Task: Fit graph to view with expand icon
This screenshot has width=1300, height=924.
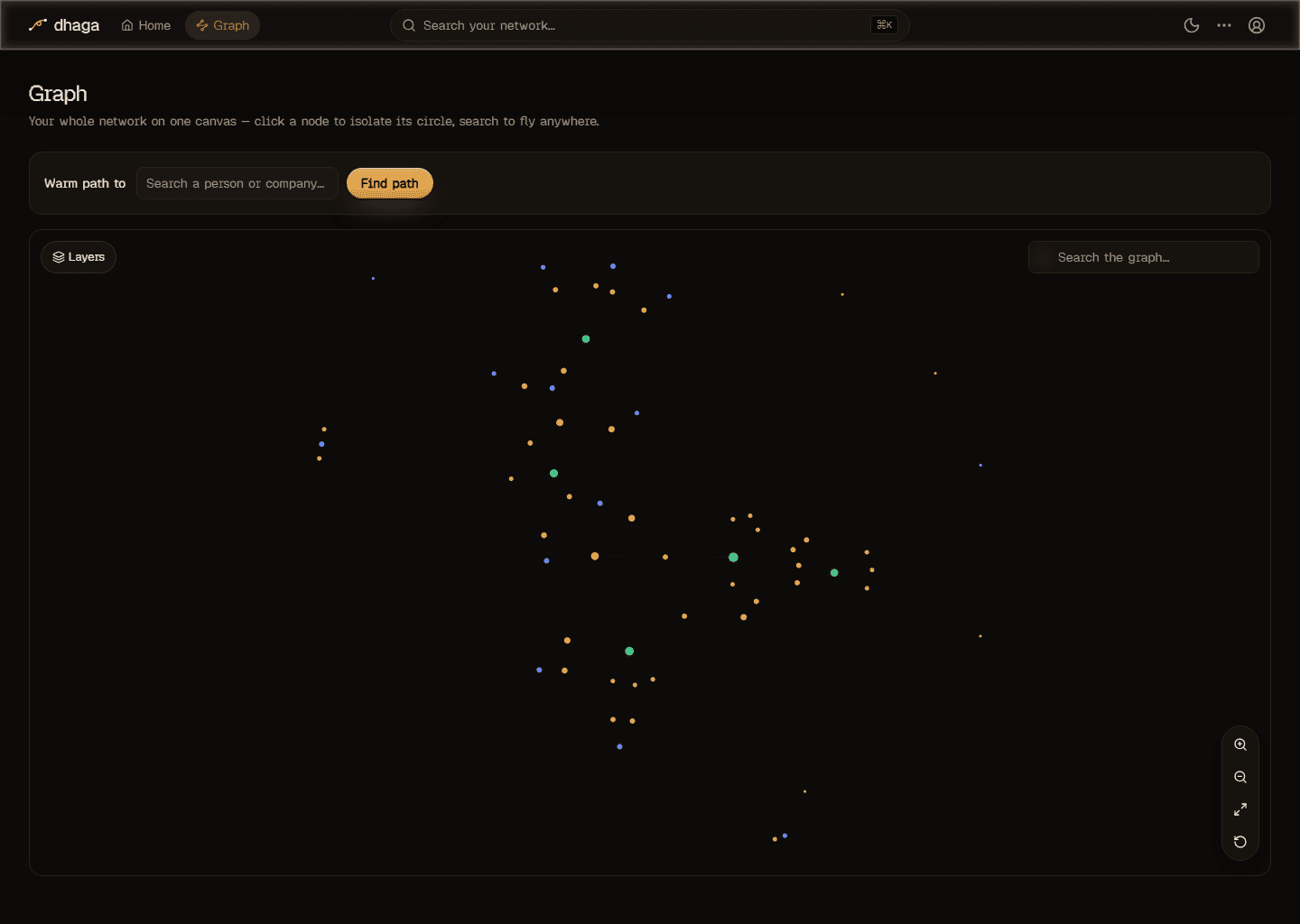Action: click(1240, 809)
